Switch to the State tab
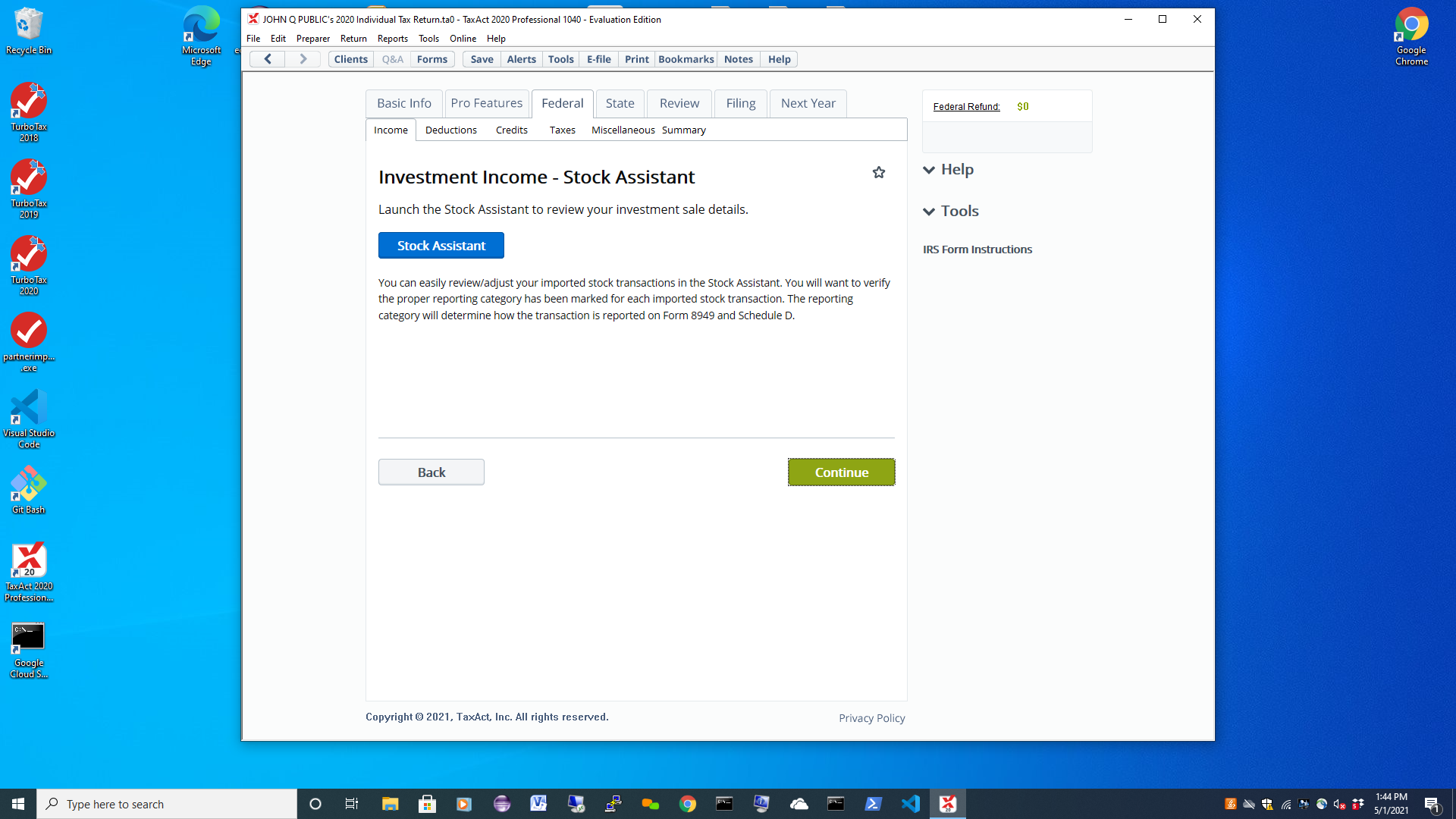This screenshot has height=819, width=1456. [x=620, y=104]
